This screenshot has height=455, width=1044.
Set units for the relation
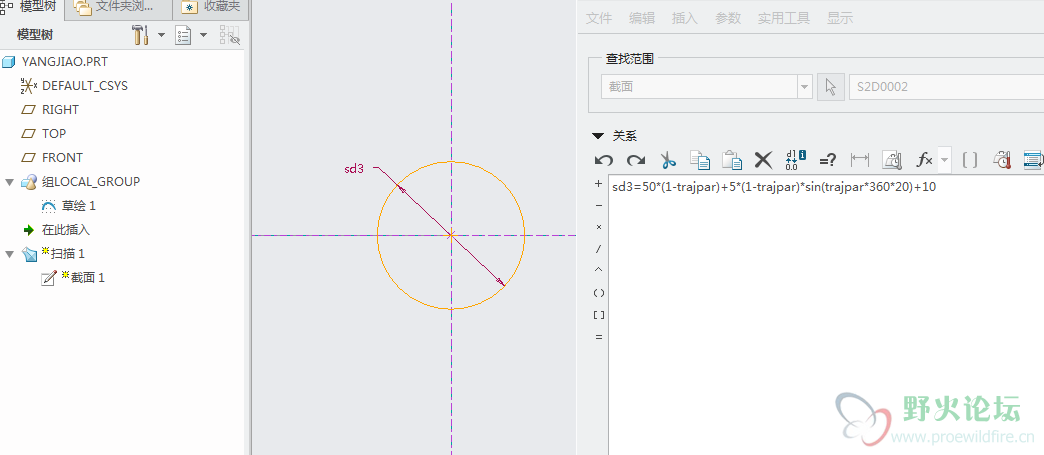pyautogui.click(x=892, y=160)
